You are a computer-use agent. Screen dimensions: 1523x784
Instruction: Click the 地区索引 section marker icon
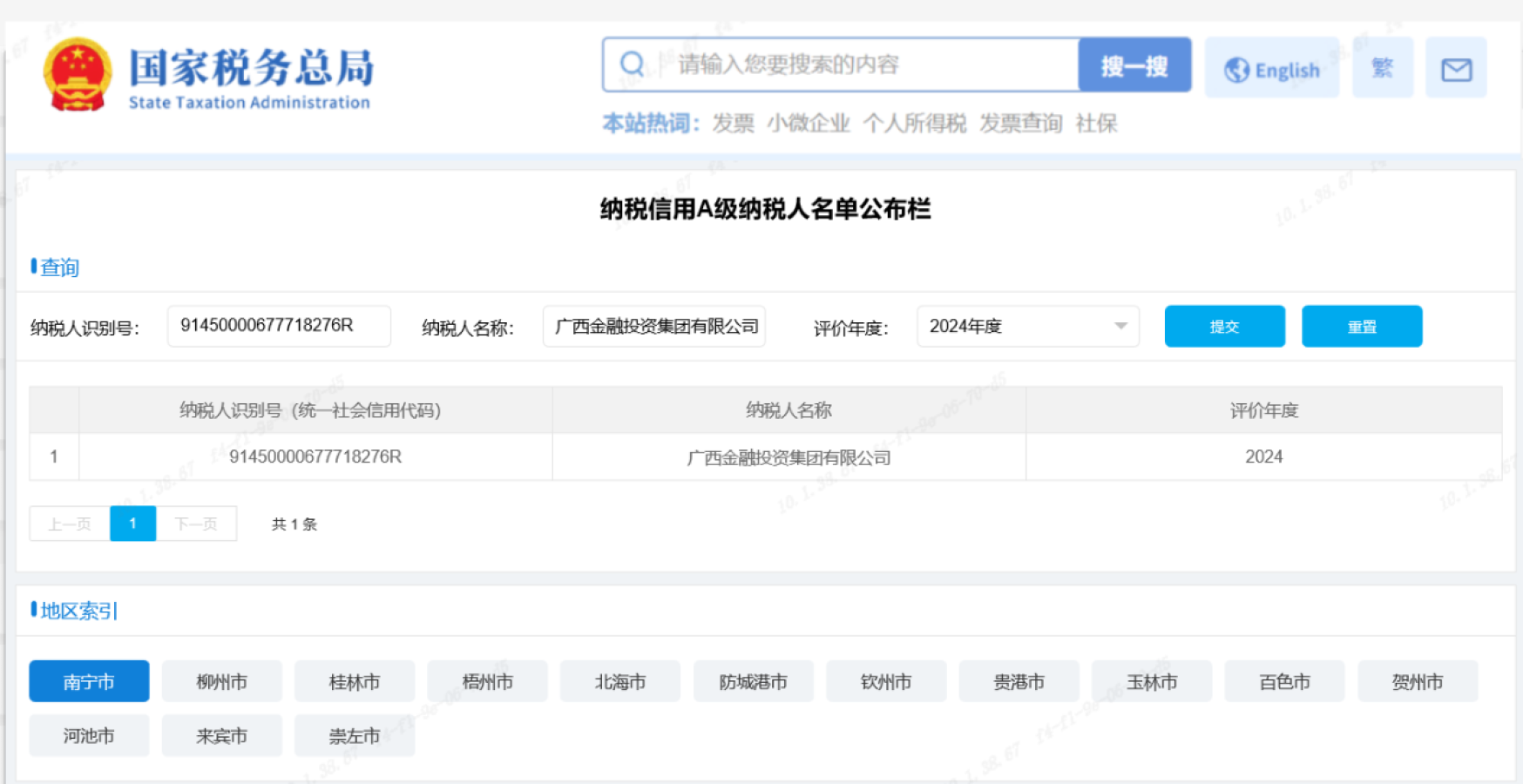coord(35,610)
